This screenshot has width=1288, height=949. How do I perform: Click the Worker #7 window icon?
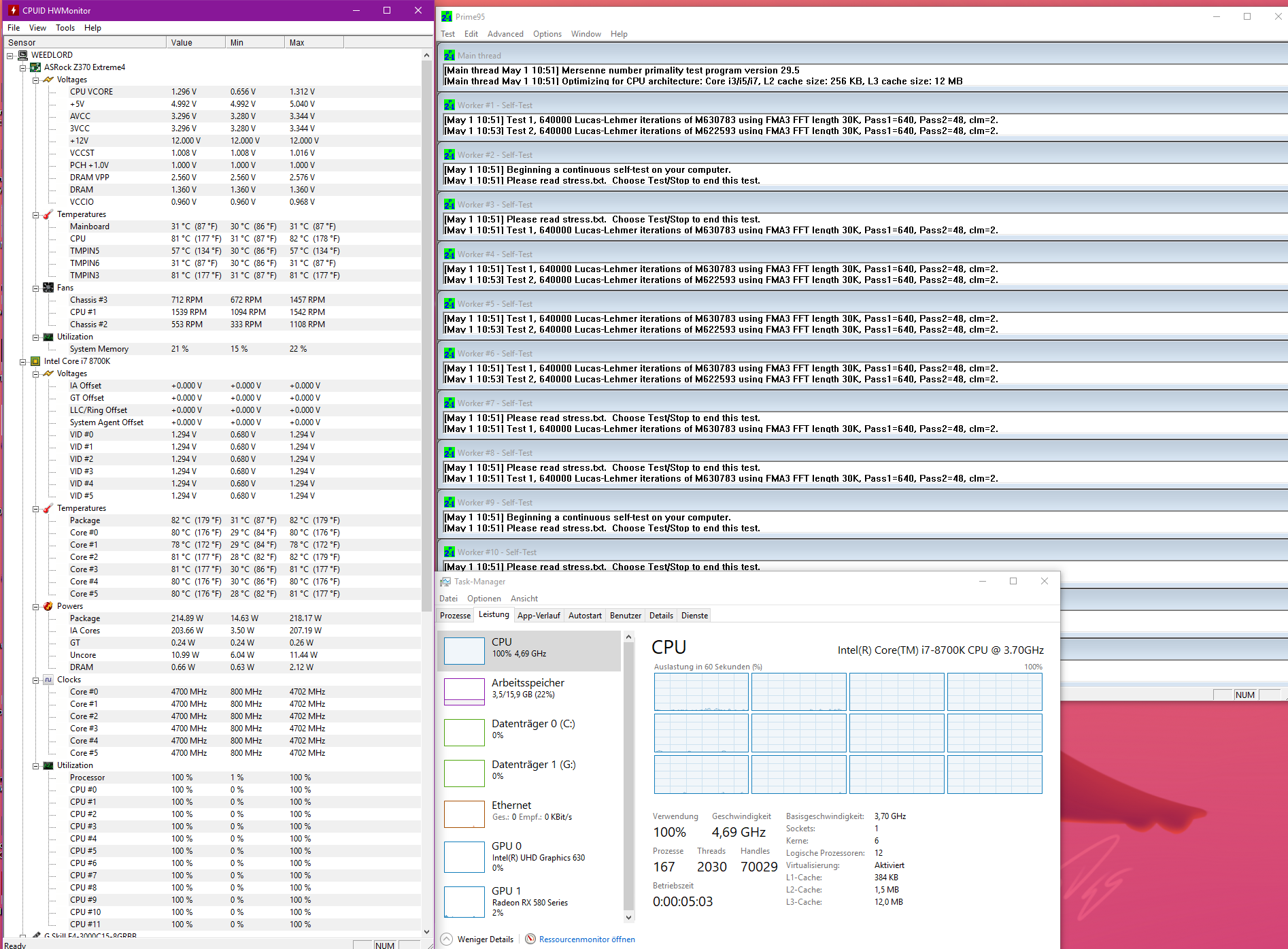[x=450, y=403]
